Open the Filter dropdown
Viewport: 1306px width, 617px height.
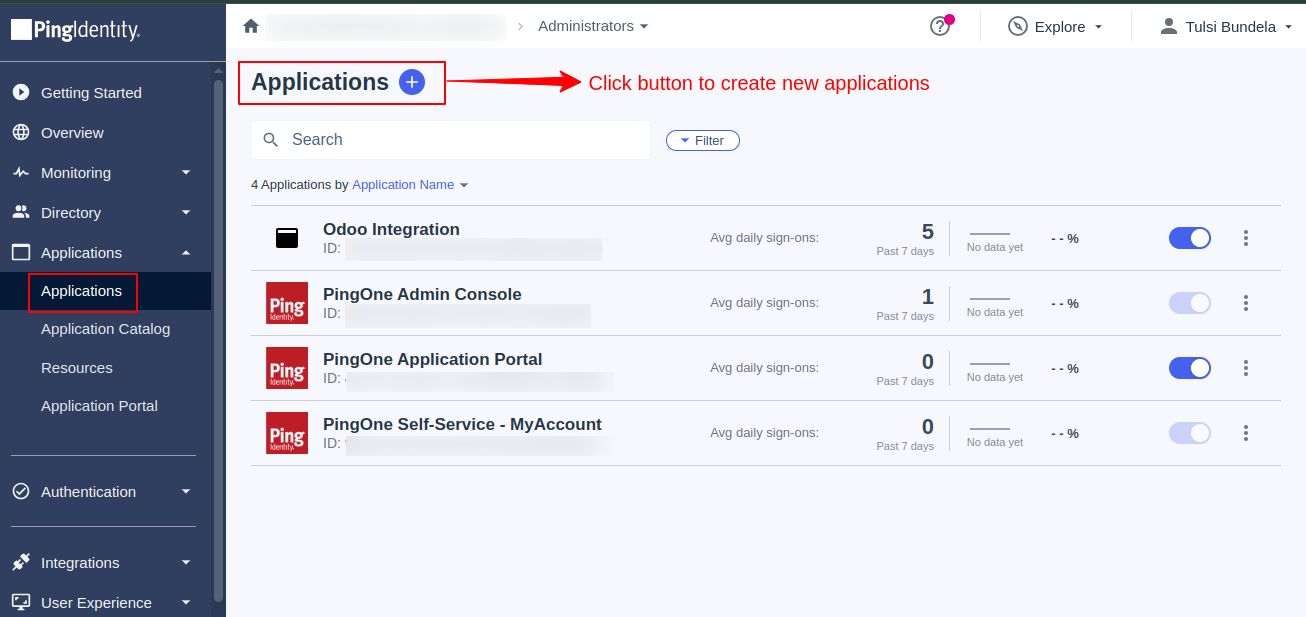click(702, 141)
